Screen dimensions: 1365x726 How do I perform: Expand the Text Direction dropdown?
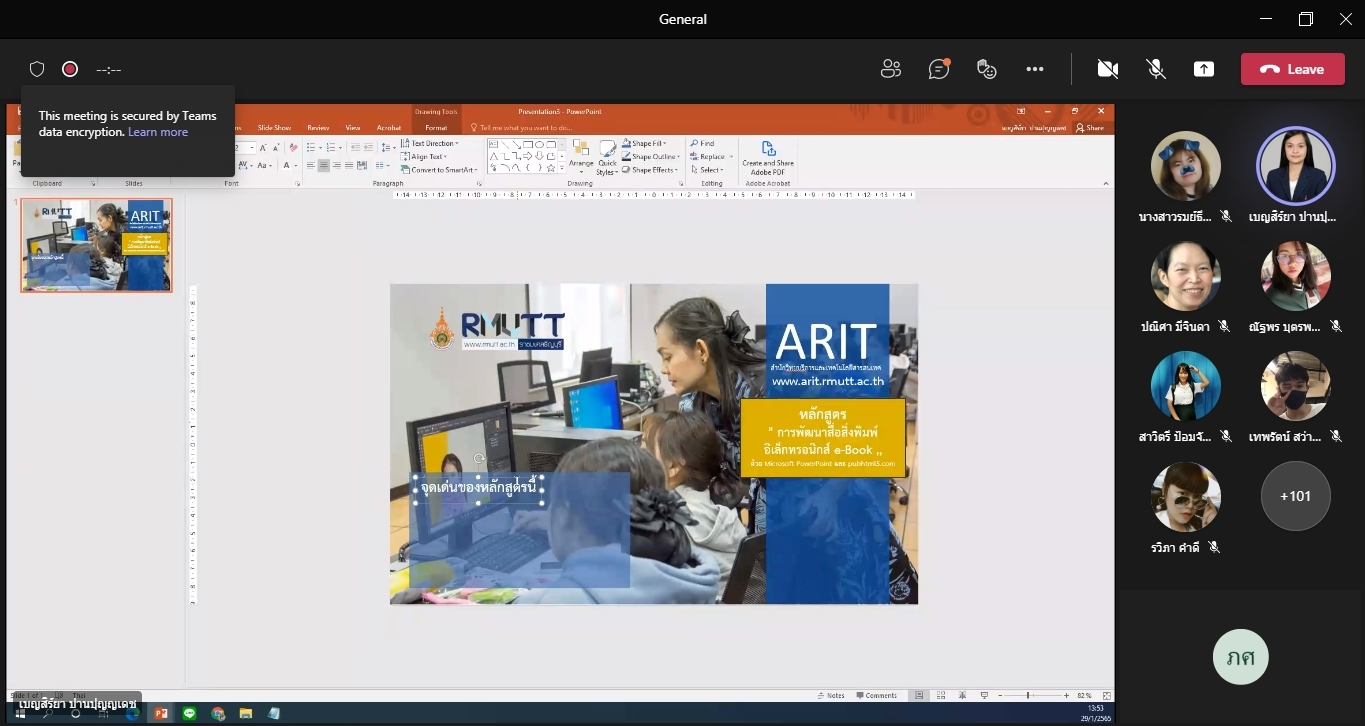[x=430, y=143]
